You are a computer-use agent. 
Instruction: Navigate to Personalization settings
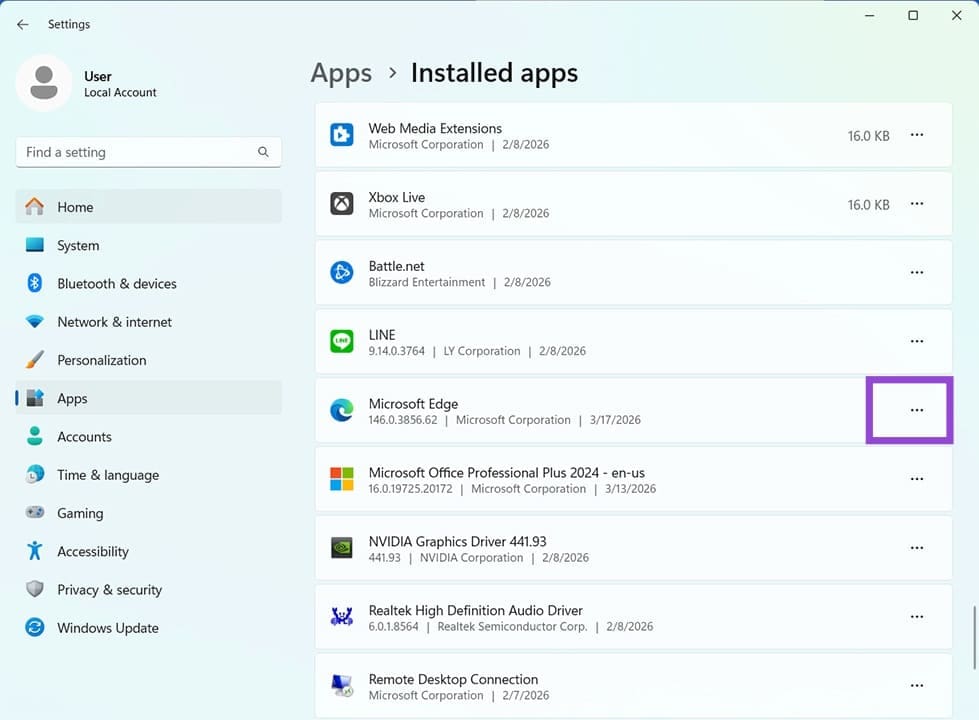(101, 360)
